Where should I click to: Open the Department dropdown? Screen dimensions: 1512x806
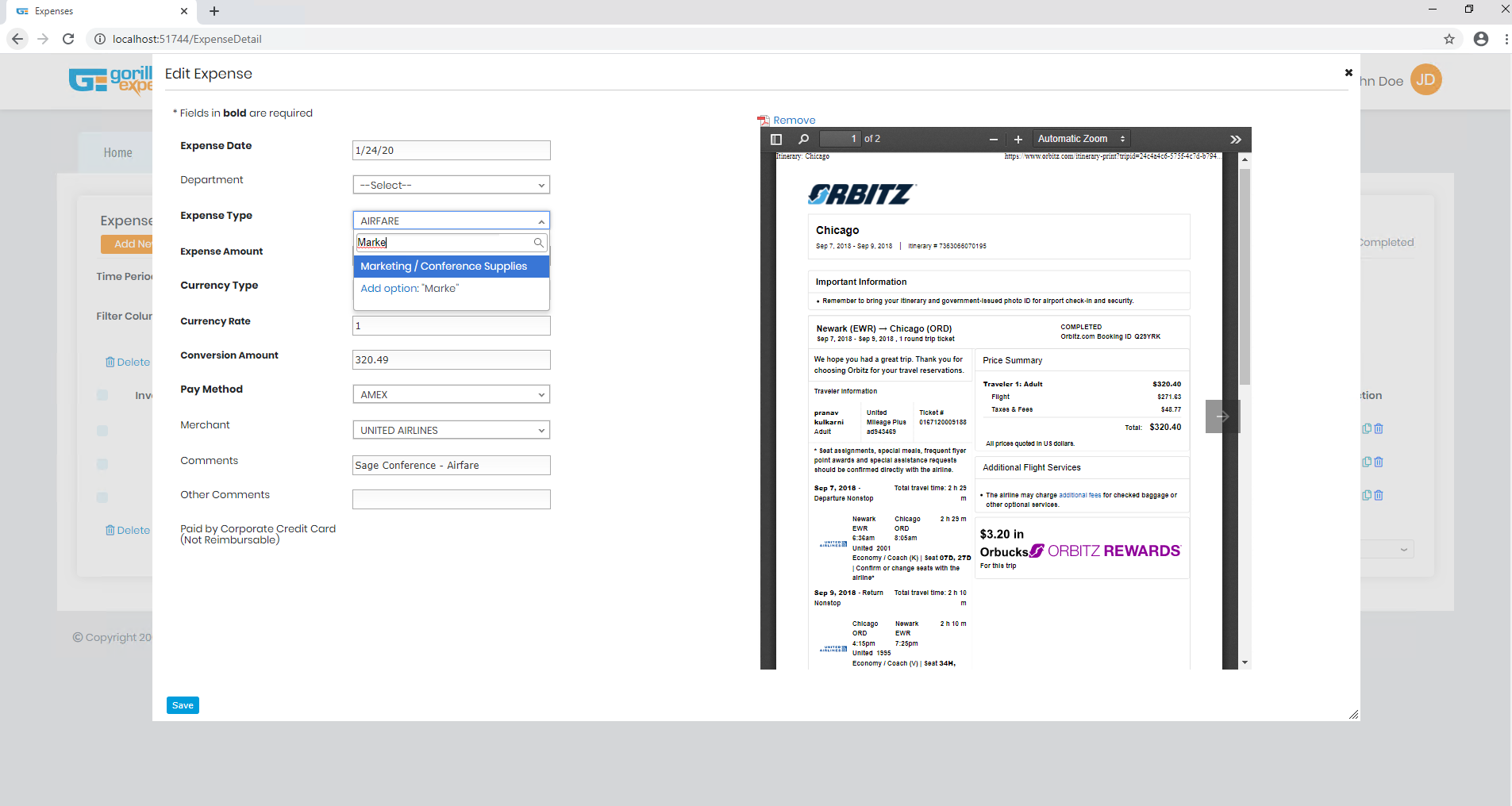pyautogui.click(x=451, y=185)
